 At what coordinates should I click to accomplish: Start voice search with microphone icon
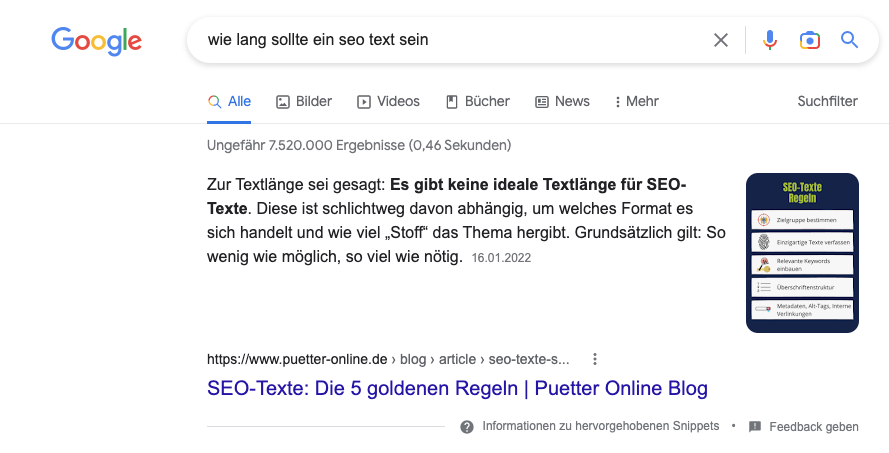point(769,40)
